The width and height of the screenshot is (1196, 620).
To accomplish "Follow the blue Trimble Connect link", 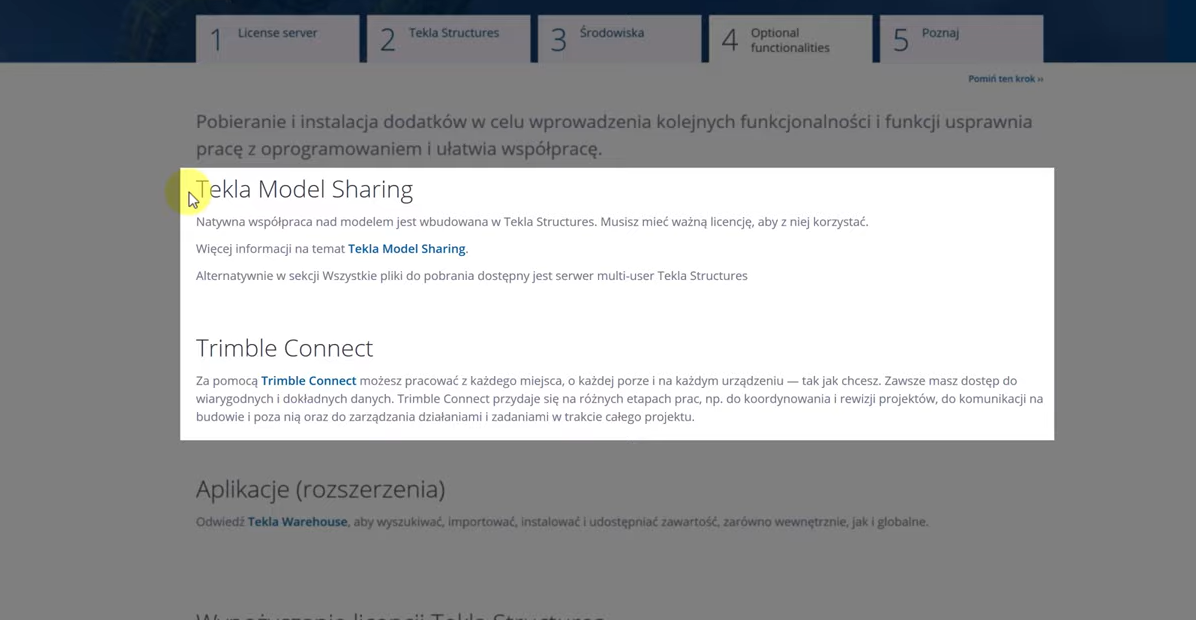I will tap(308, 381).
